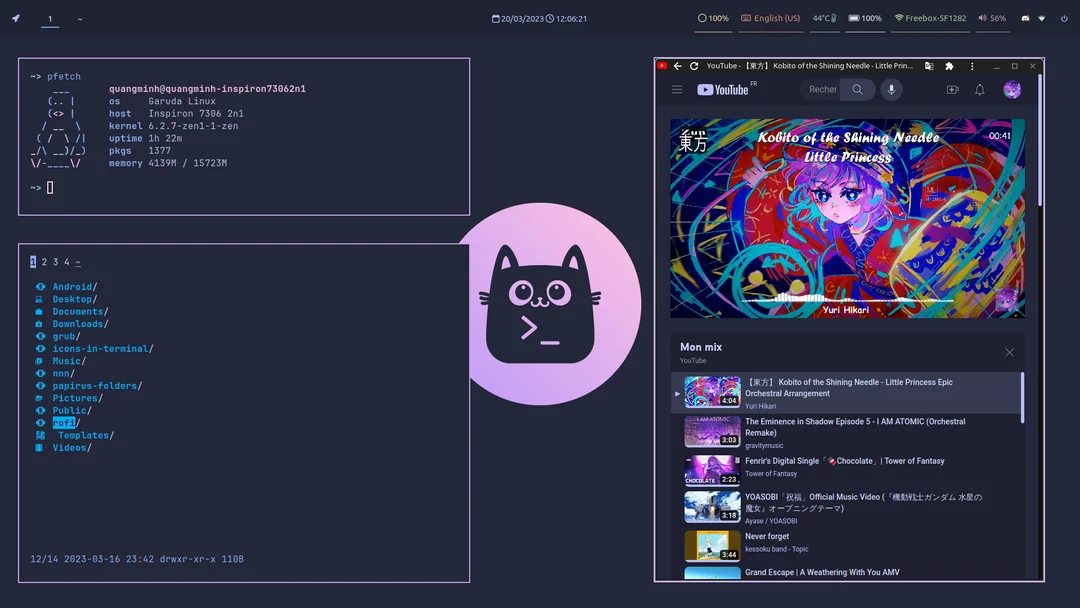1080x608 pixels.
Task: Start a voice search with the microphone icon
Action: (891, 89)
